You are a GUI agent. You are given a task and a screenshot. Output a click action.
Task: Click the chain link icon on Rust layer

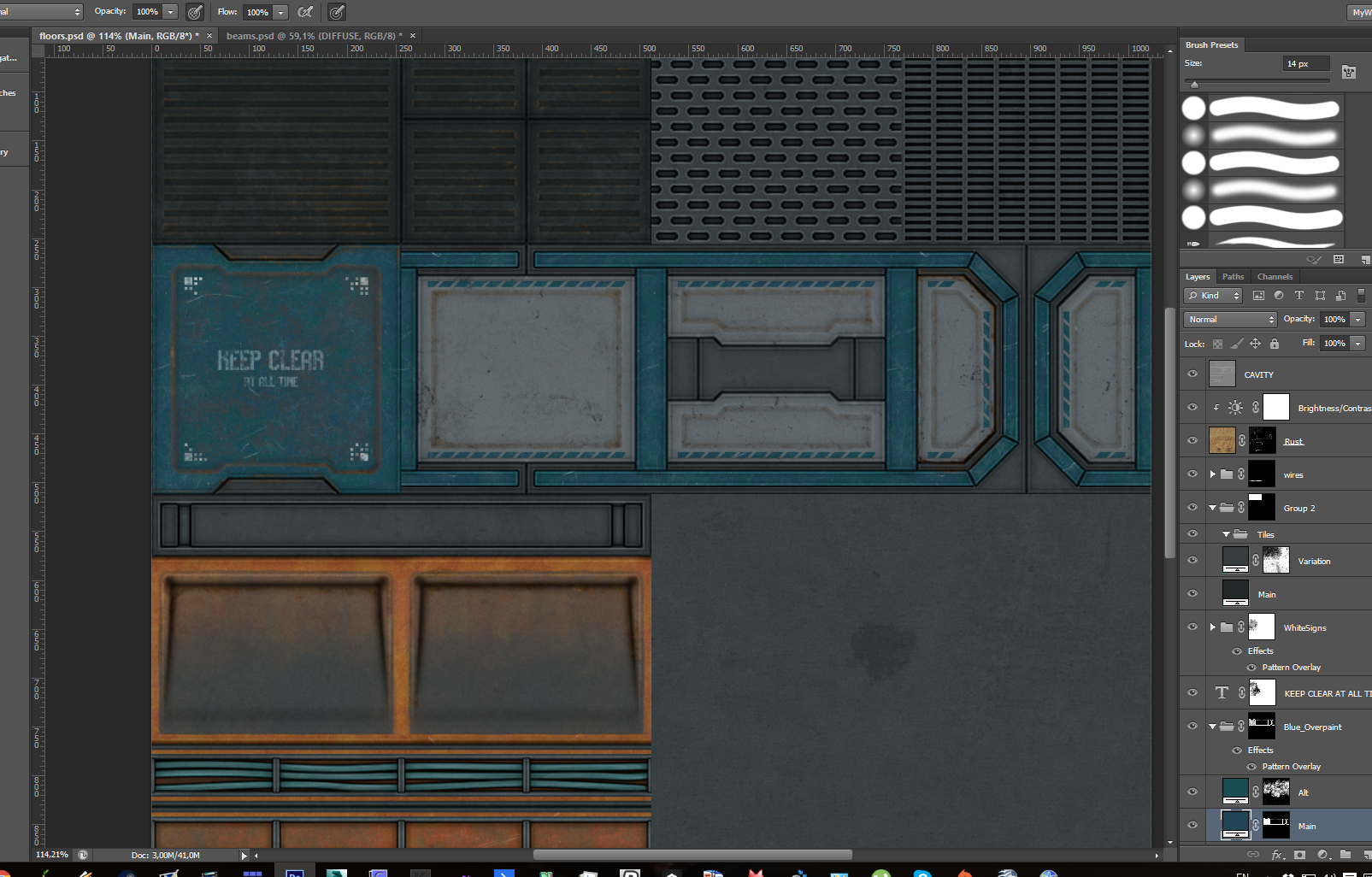[1242, 441]
